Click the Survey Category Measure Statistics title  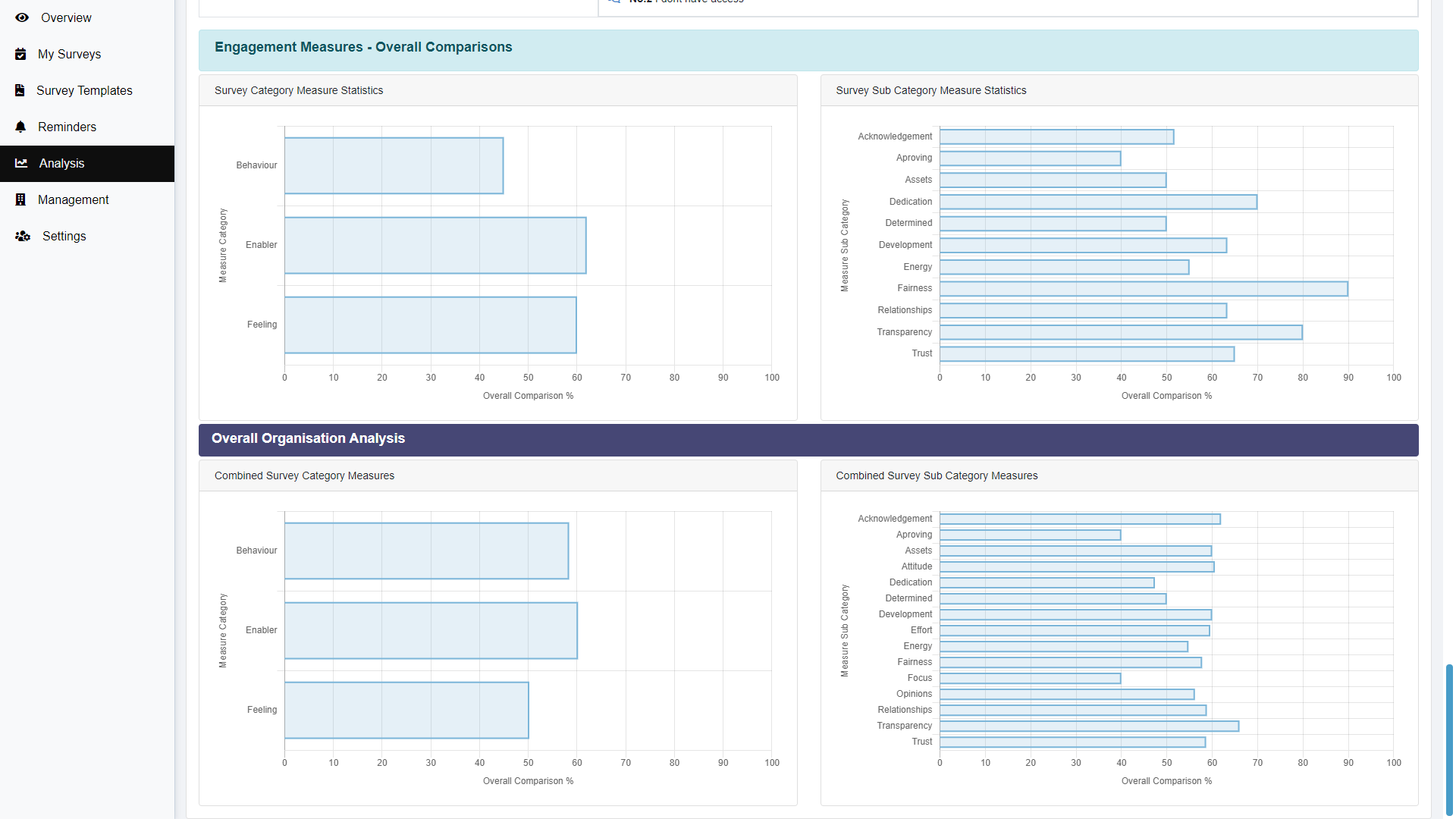(x=299, y=90)
